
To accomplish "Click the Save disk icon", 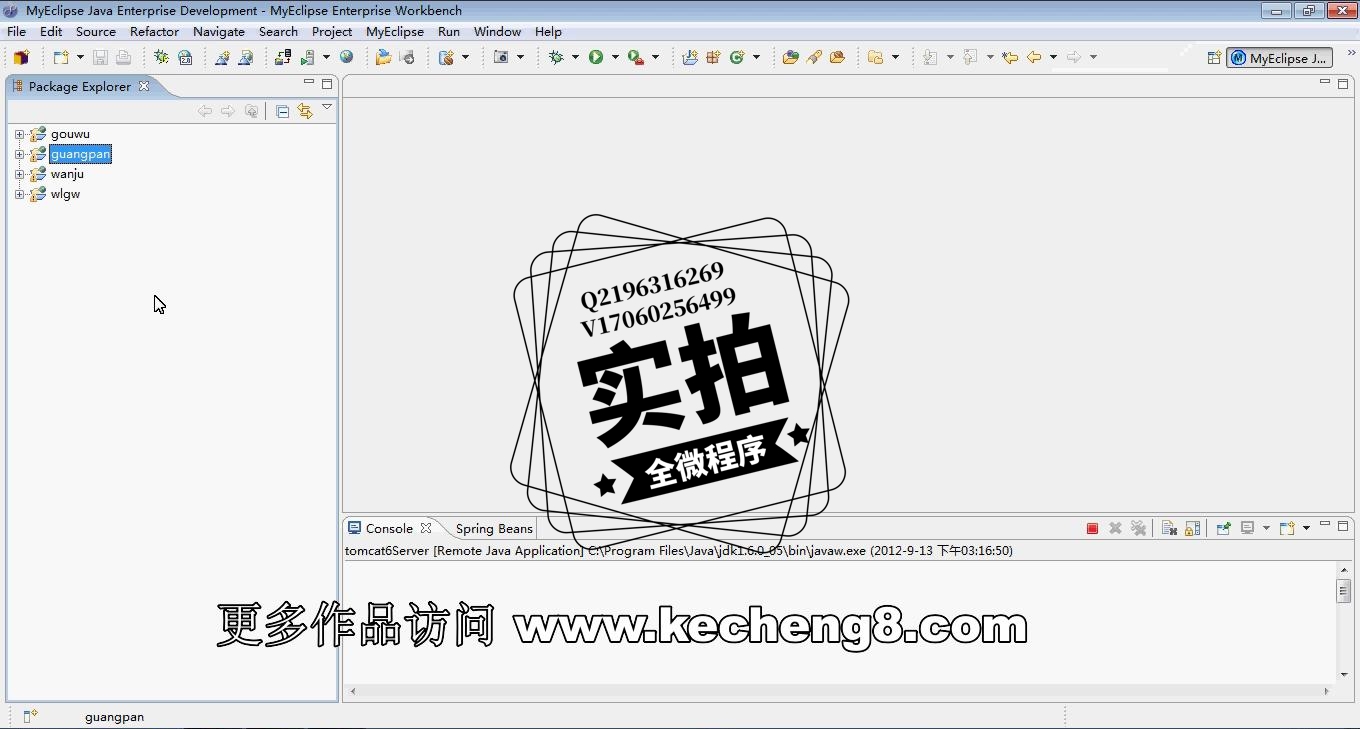I will [100, 57].
